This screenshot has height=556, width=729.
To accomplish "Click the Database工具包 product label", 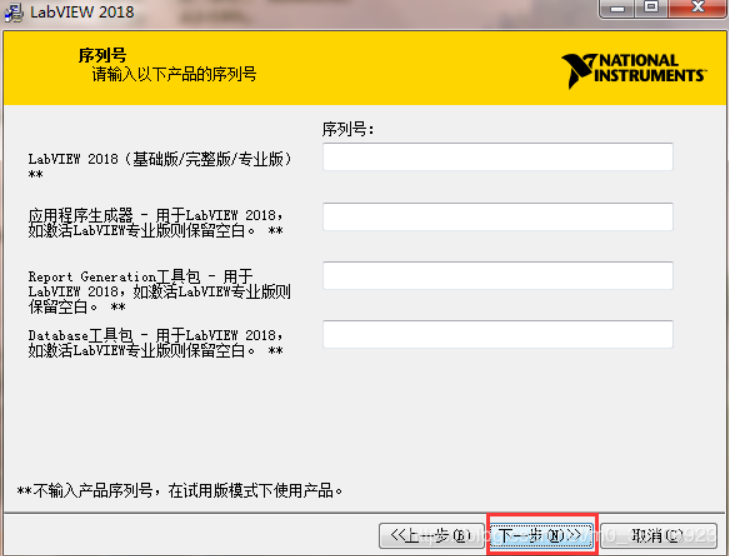I will click(x=155, y=343).
